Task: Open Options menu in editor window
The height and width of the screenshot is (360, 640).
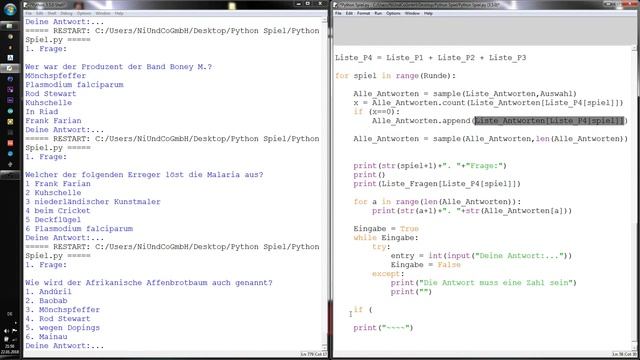Action: [x=393, y=13]
